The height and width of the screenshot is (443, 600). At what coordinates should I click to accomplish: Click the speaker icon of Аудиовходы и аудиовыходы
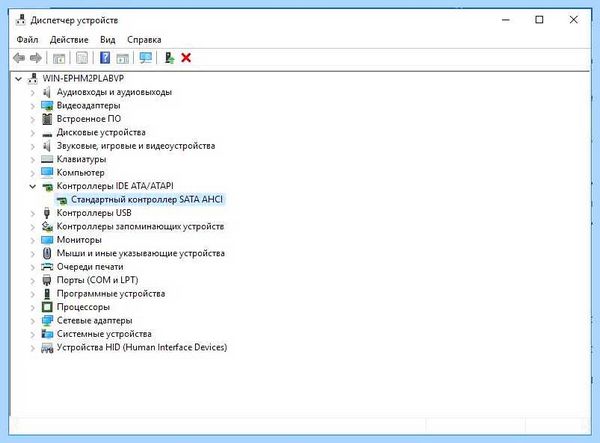point(47,92)
